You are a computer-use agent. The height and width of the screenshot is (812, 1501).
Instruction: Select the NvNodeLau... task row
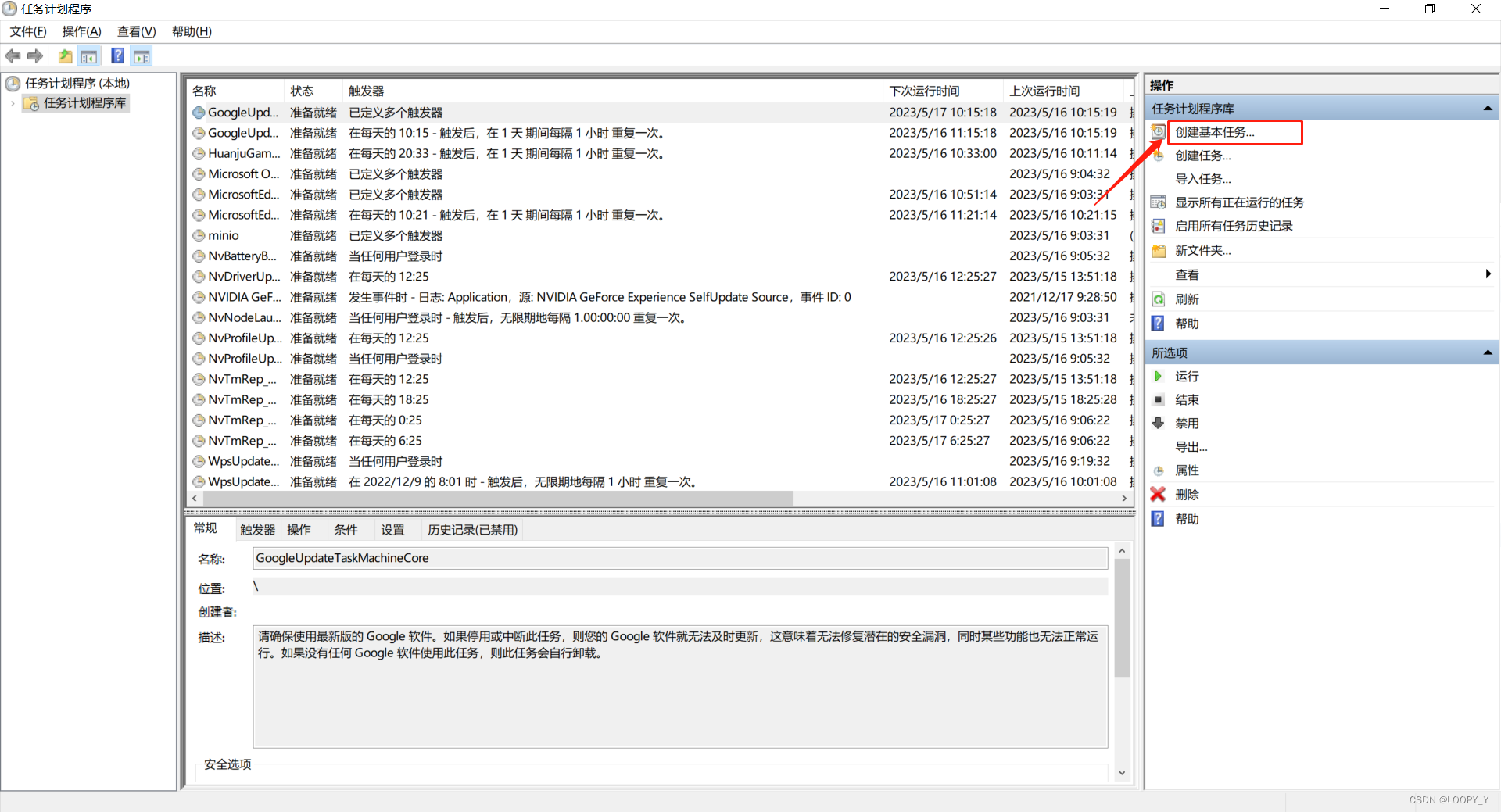[661, 317]
